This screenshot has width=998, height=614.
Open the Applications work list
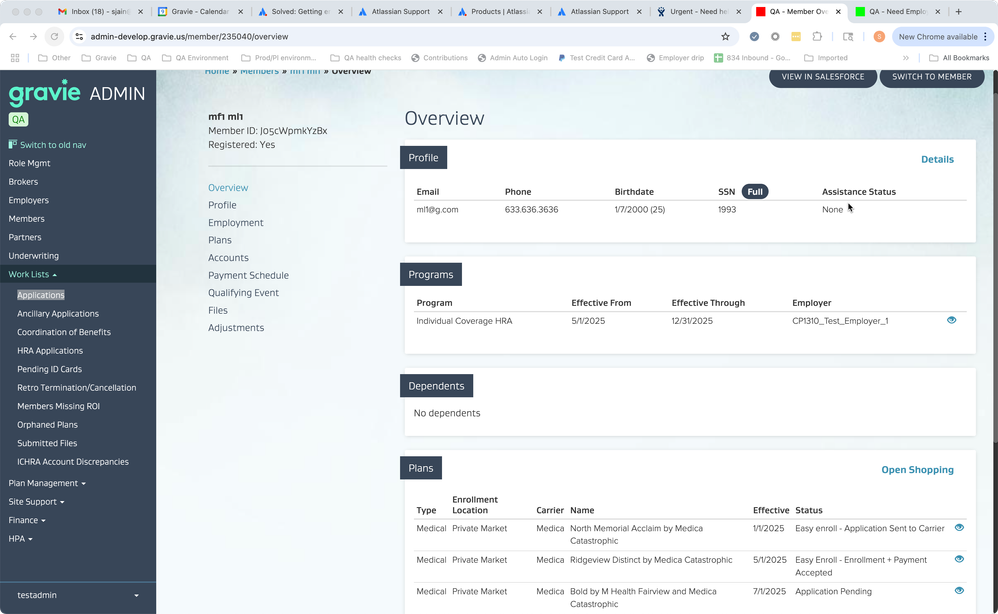(x=41, y=295)
